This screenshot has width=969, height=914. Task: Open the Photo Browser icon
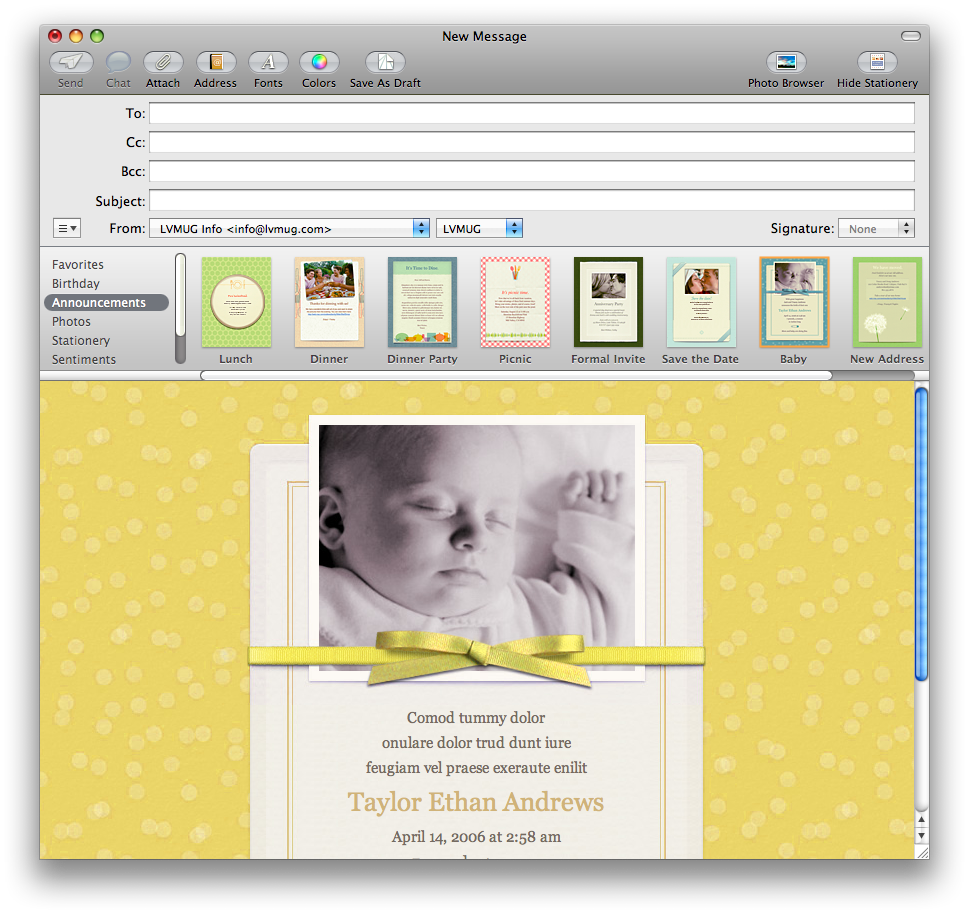[x=786, y=62]
